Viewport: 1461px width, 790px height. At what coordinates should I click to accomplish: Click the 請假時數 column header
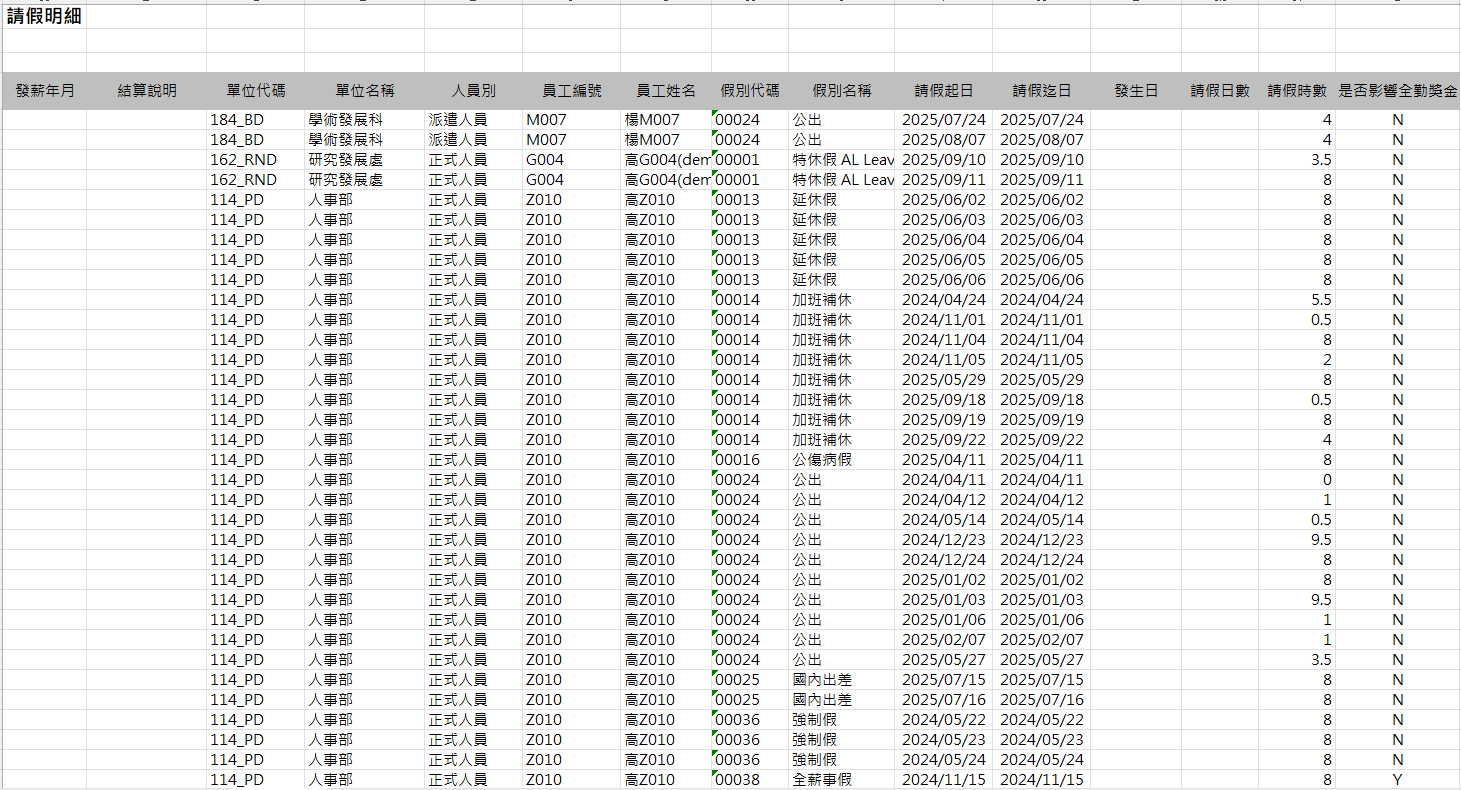point(1297,91)
